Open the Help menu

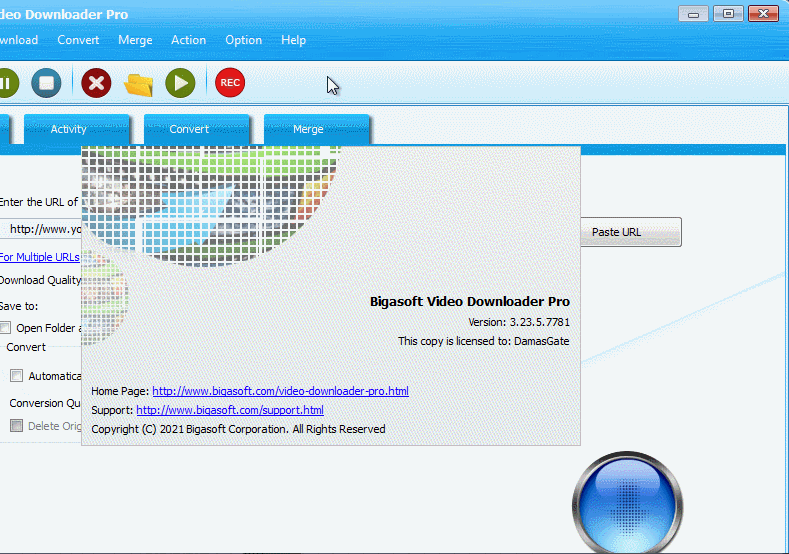click(x=293, y=40)
